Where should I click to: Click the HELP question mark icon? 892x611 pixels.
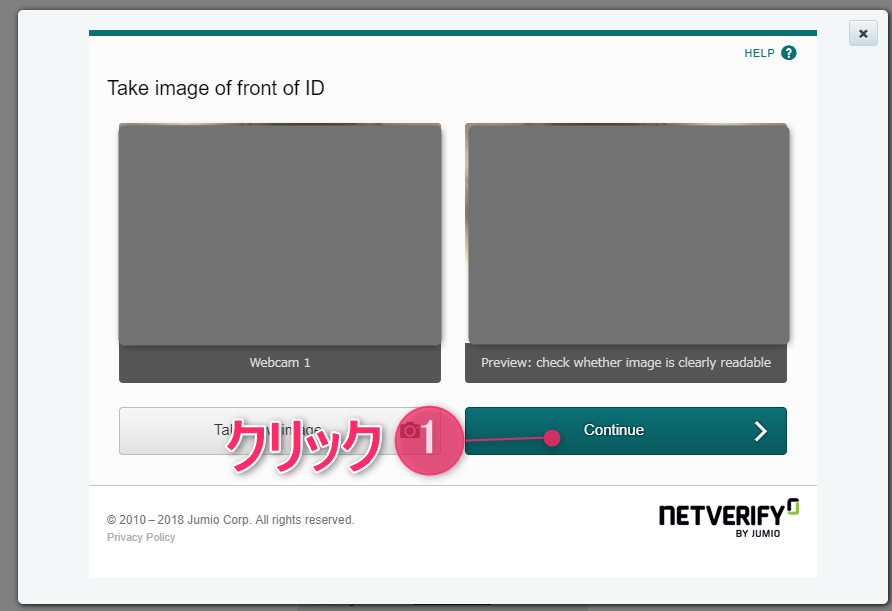pyautogui.click(x=789, y=53)
